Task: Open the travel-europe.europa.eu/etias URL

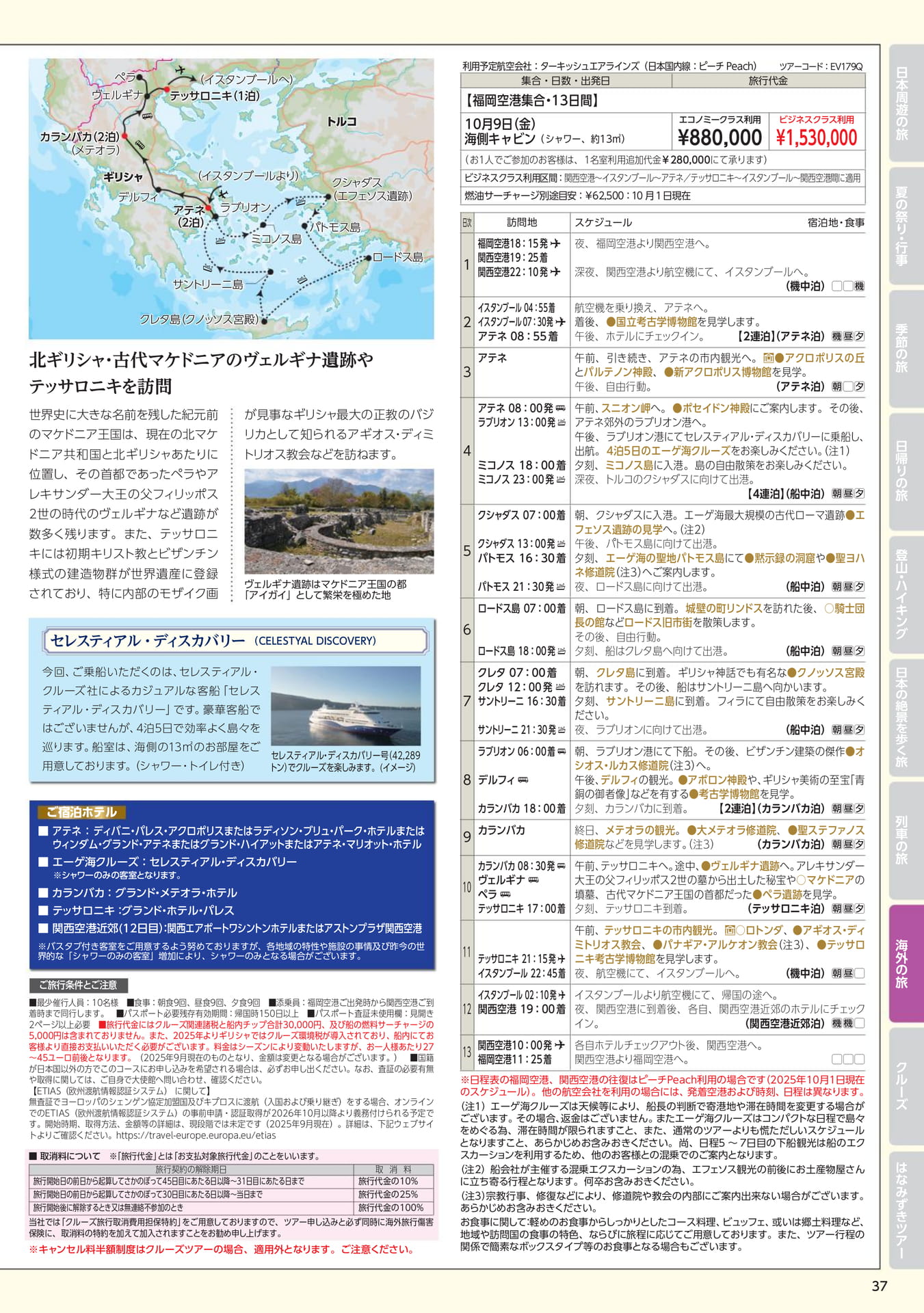Action: 196,1135
